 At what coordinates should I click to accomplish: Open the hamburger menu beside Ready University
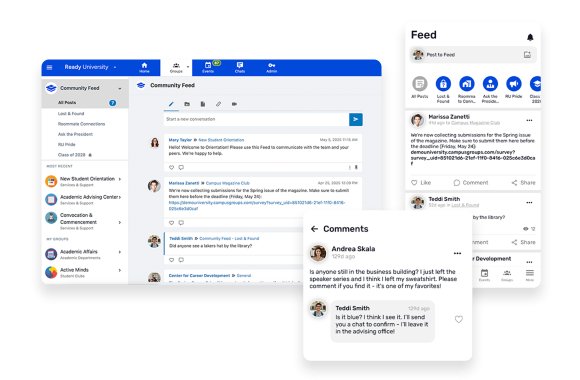click(50, 67)
